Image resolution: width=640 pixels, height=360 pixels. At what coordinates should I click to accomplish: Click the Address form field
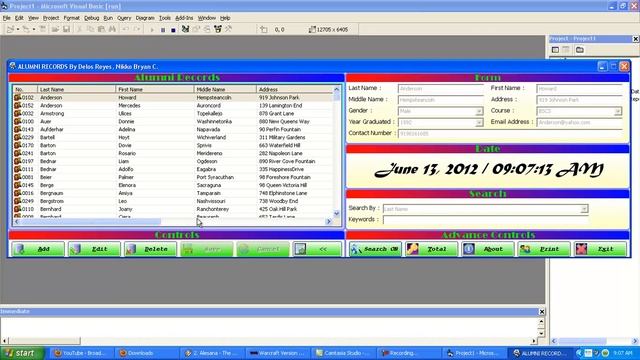[579, 100]
